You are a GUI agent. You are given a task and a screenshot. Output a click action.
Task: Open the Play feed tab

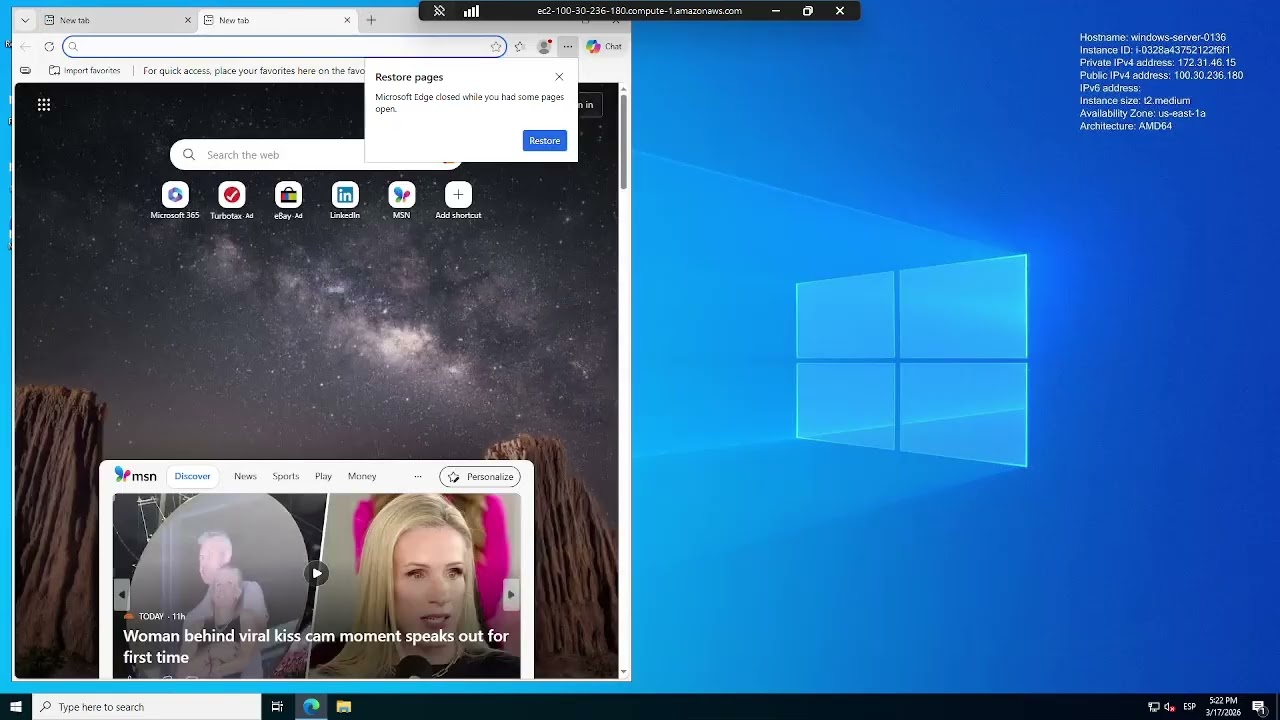323,476
